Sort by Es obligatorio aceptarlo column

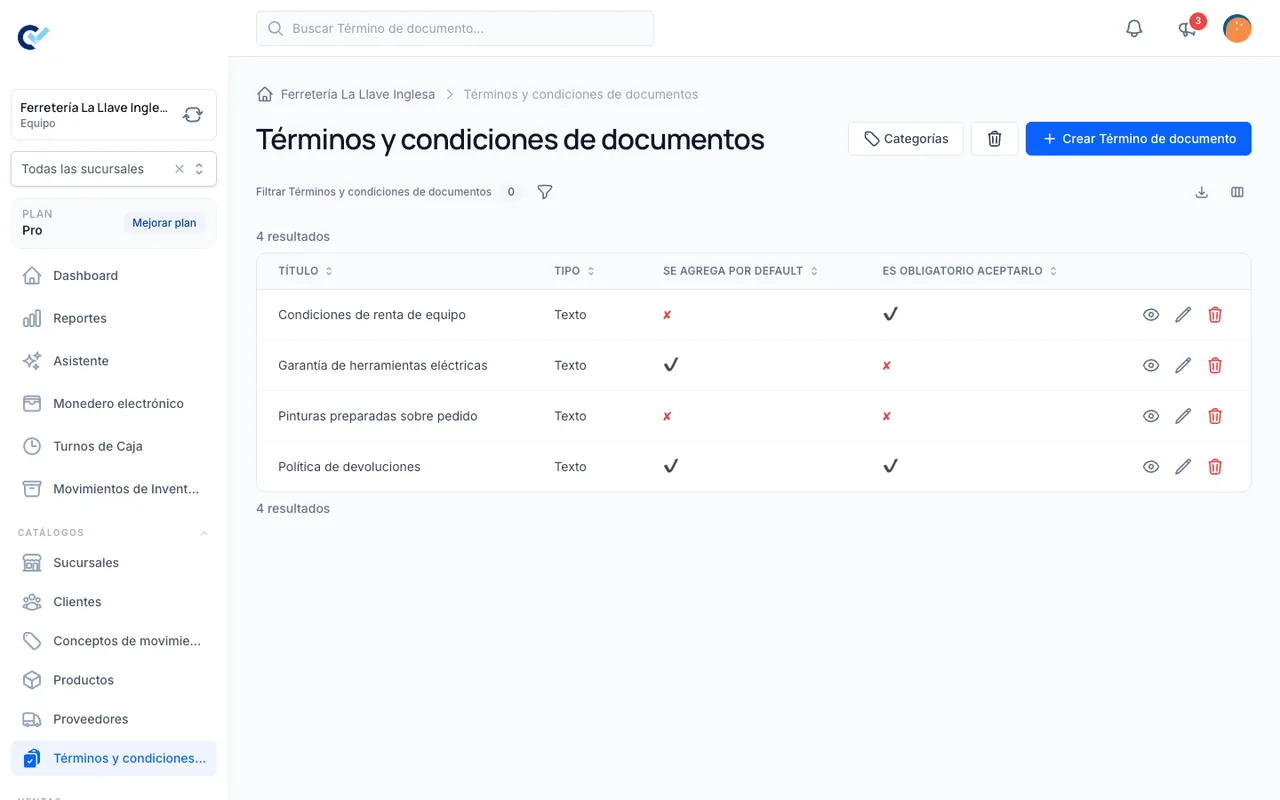point(970,271)
